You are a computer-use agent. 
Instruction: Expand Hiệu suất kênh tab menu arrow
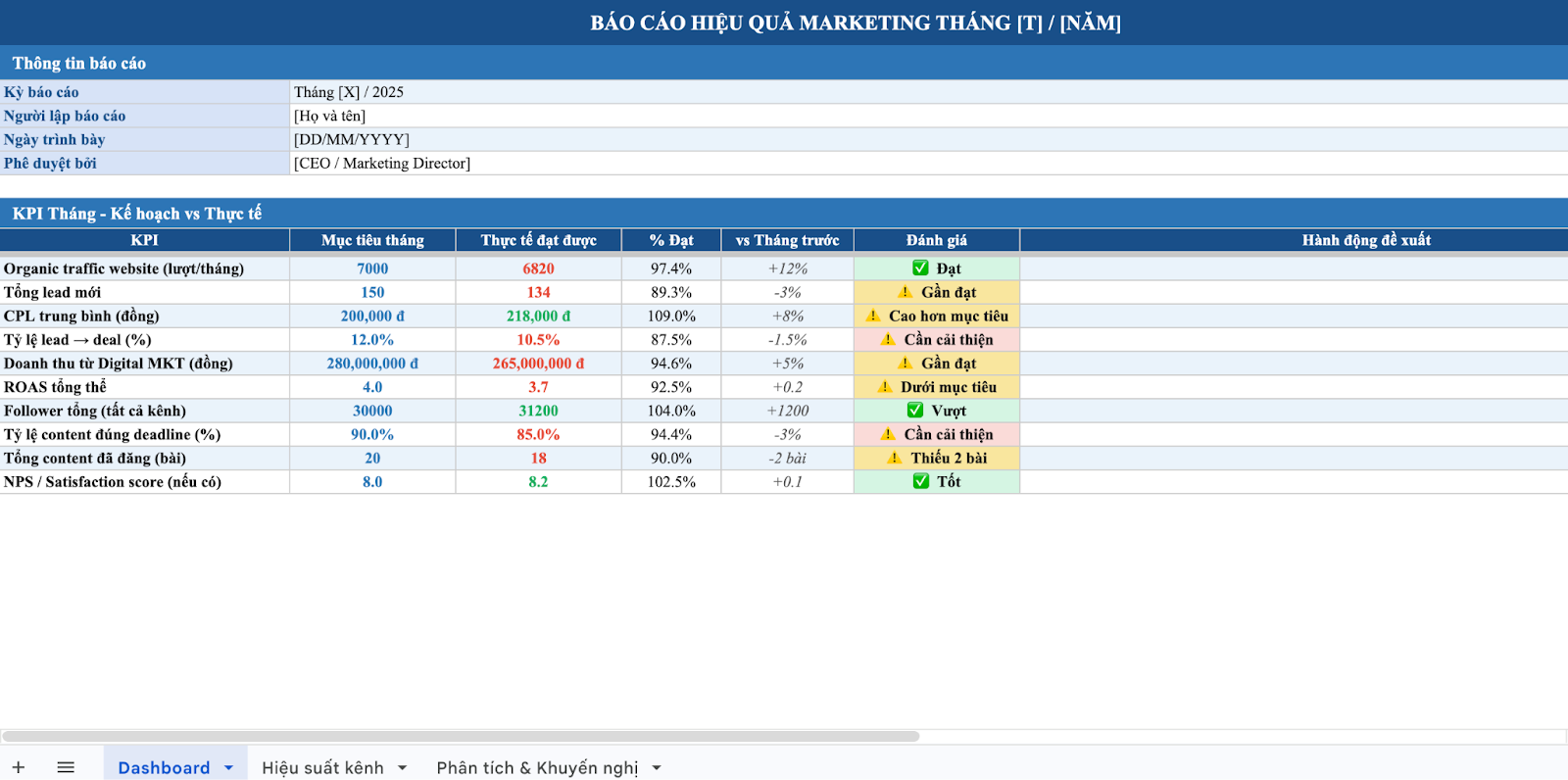click(403, 768)
